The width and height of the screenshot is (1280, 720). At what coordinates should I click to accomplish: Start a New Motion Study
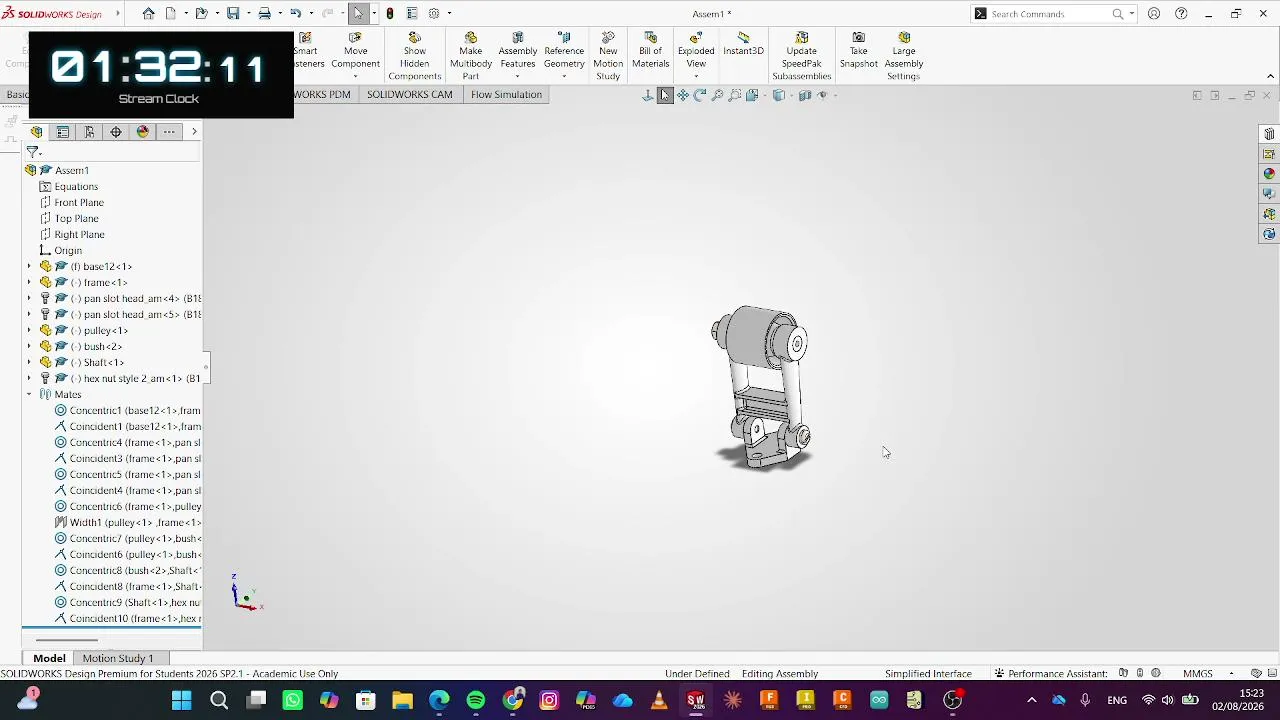tap(608, 56)
